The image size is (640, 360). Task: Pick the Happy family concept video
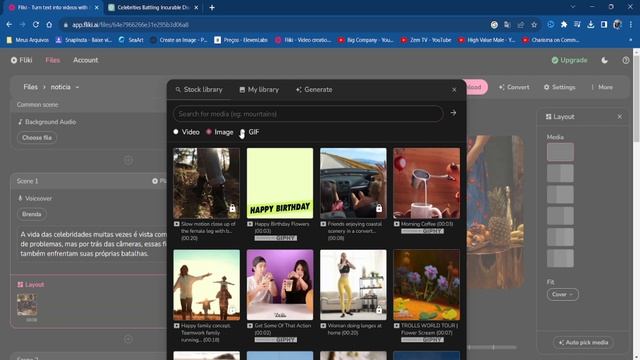point(207,285)
